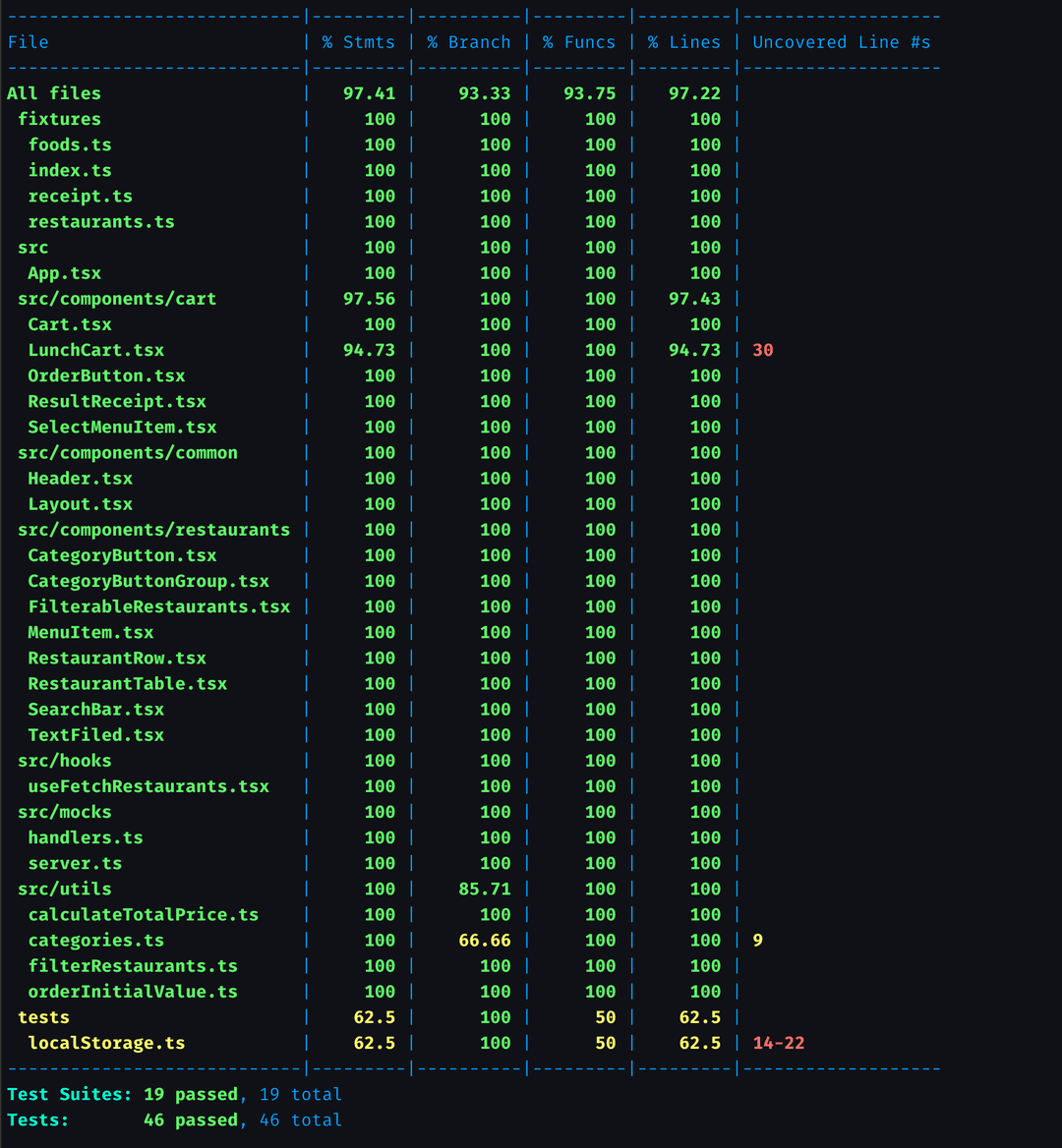
Task: Click the 'fixtures' directory row
Action: coord(59,119)
